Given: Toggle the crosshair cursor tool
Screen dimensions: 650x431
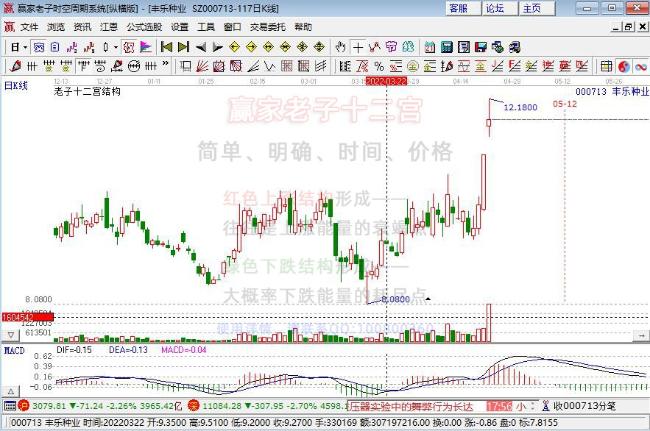Looking at the screenshot, I should 358,47.
